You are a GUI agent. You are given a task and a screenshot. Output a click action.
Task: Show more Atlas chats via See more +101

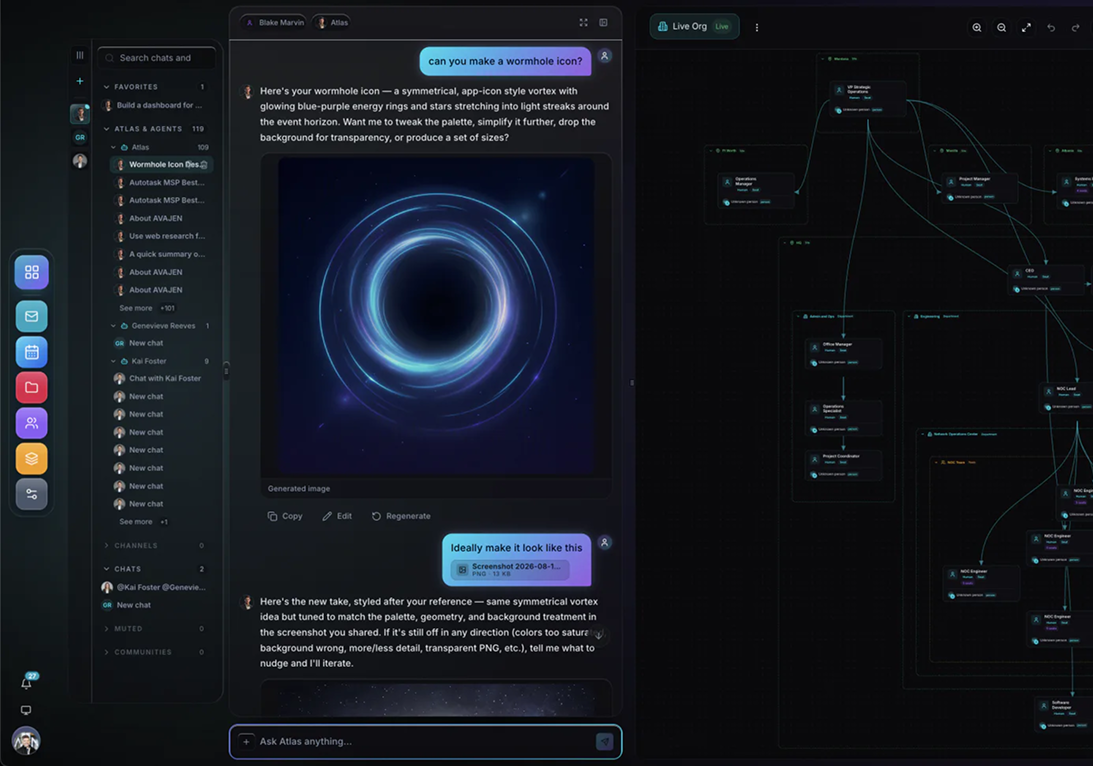147,308
